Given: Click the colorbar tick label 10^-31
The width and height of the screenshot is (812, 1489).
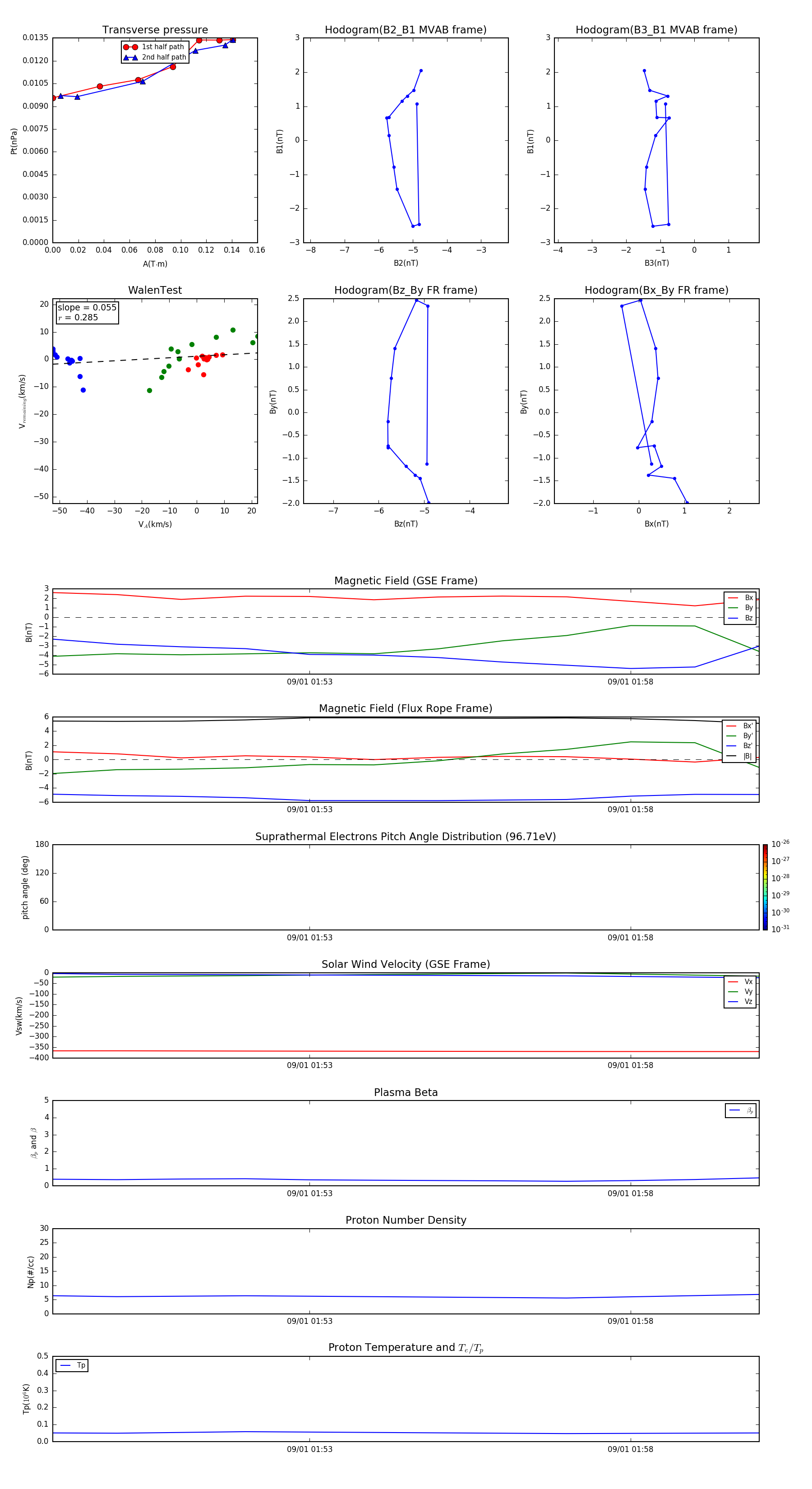Looking at the screenshot, I should pyautogui.click(x=780, y=929).
